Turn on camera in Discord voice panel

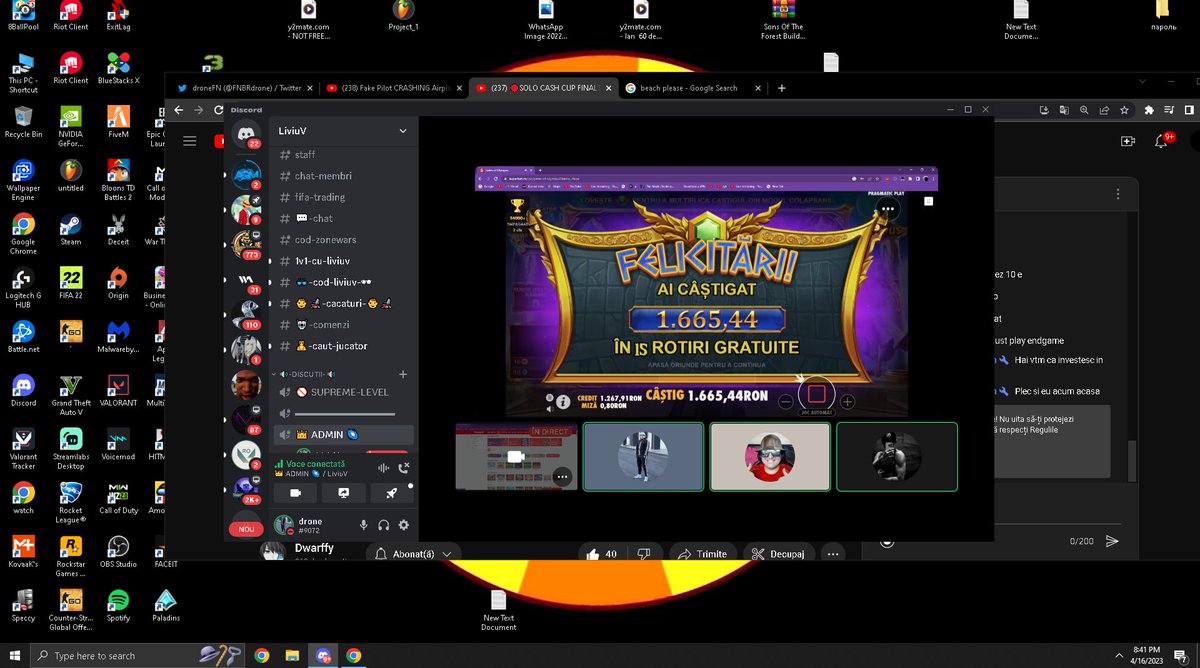[x=295, y=493]
